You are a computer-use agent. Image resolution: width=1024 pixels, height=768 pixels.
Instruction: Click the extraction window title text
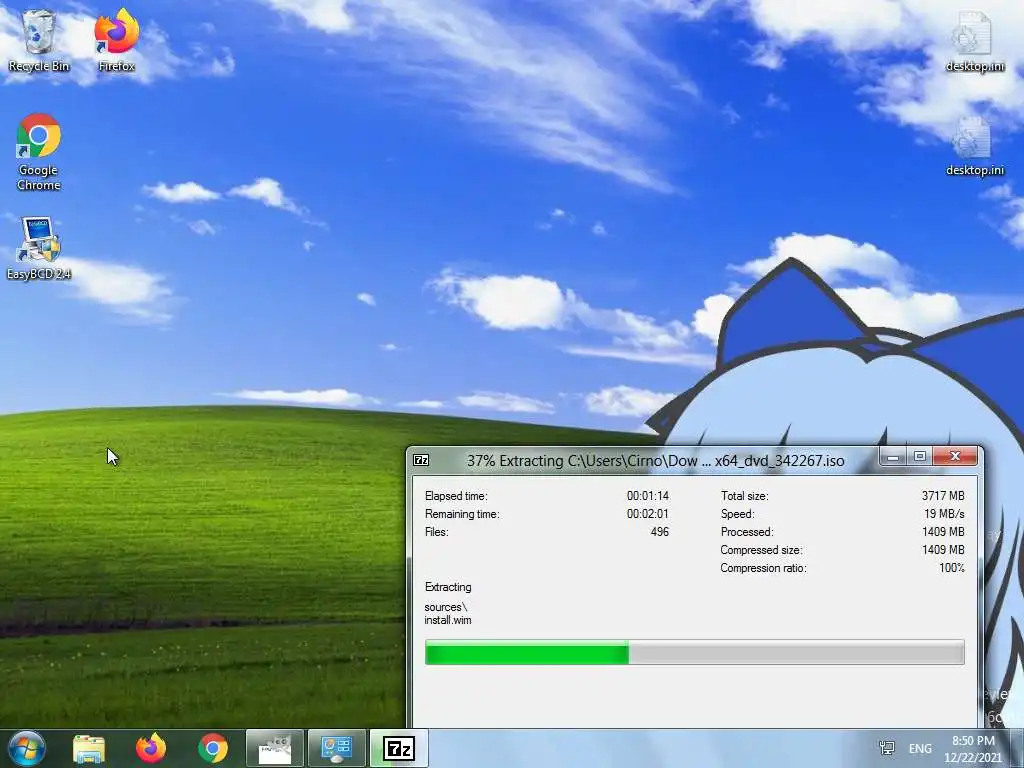click(x=656, y=461)
